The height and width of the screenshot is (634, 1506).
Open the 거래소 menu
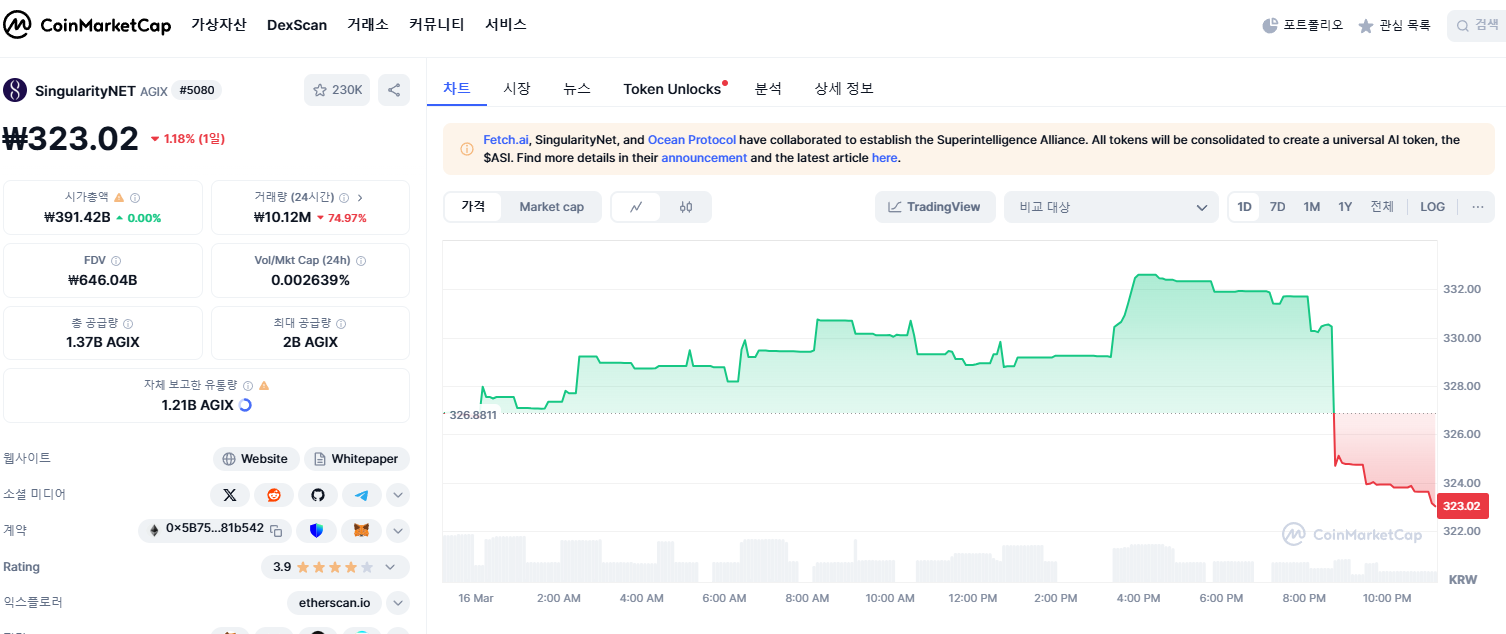[x=368, y=25]
